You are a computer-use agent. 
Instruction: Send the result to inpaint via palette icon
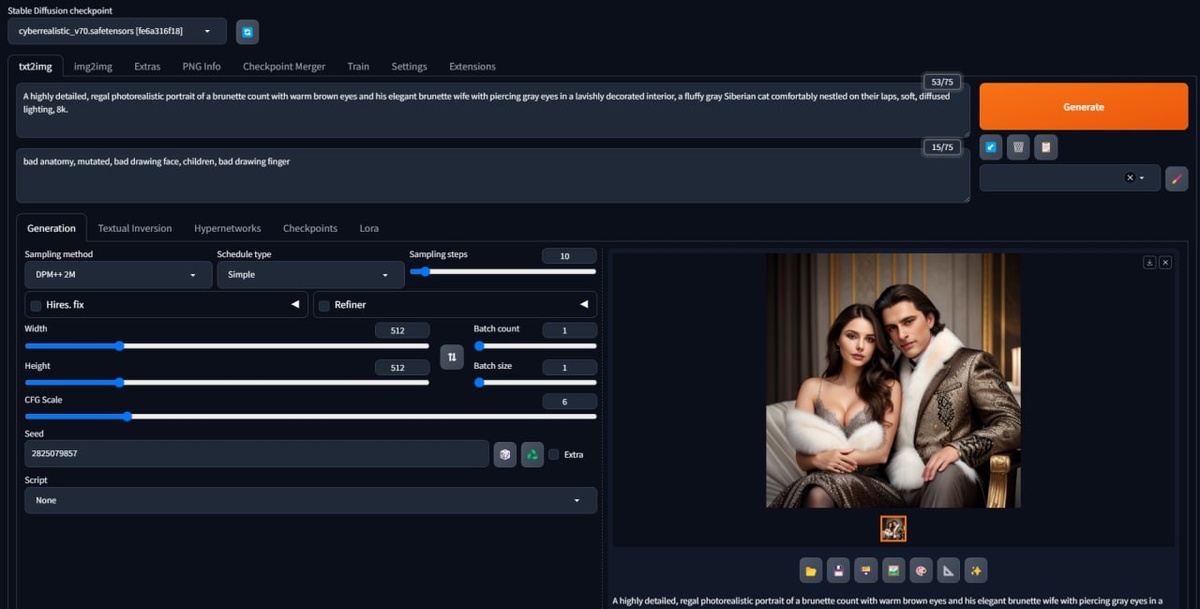coord(921,570)
